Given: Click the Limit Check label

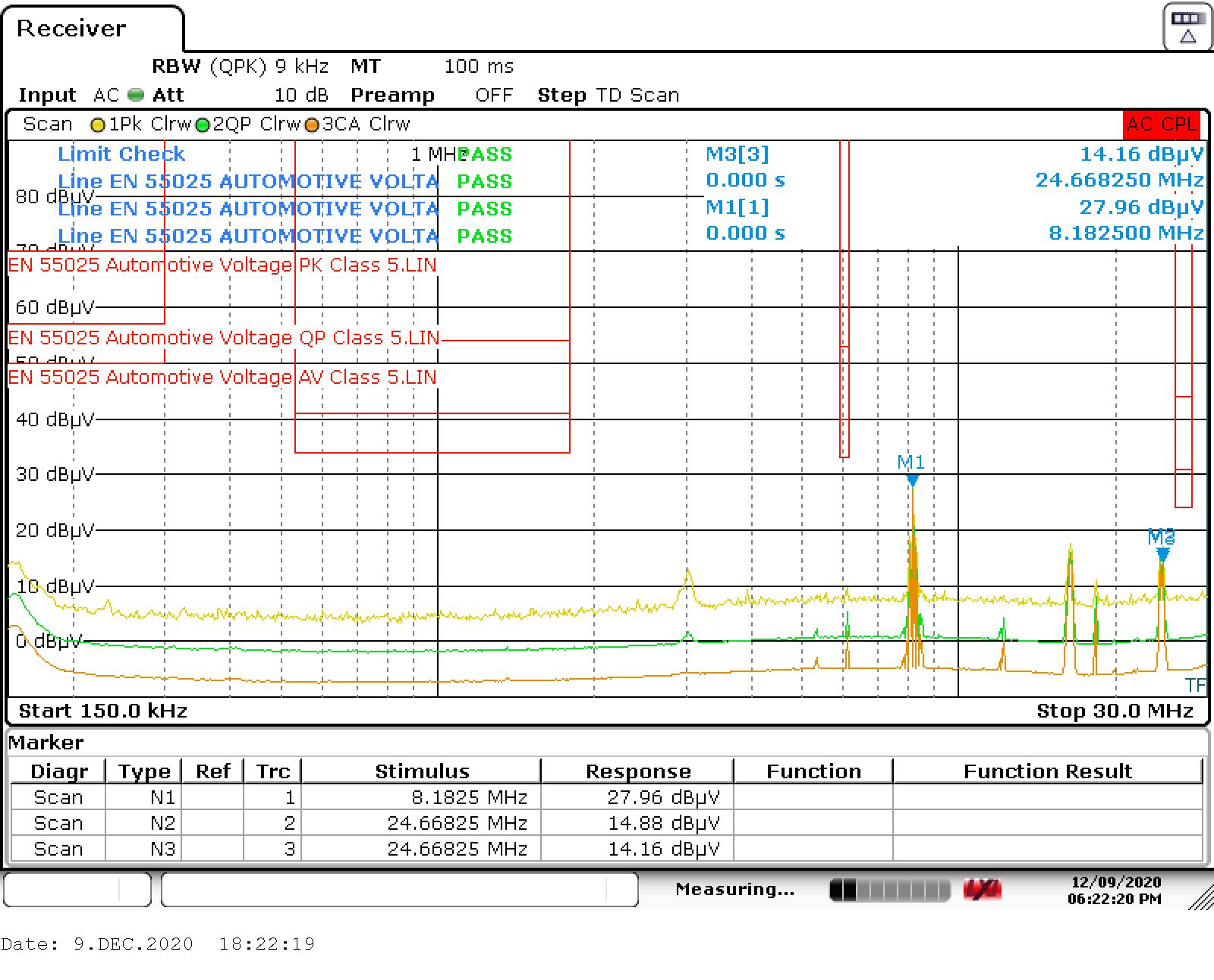Looking at the screenshot, I should pos(121,154).
